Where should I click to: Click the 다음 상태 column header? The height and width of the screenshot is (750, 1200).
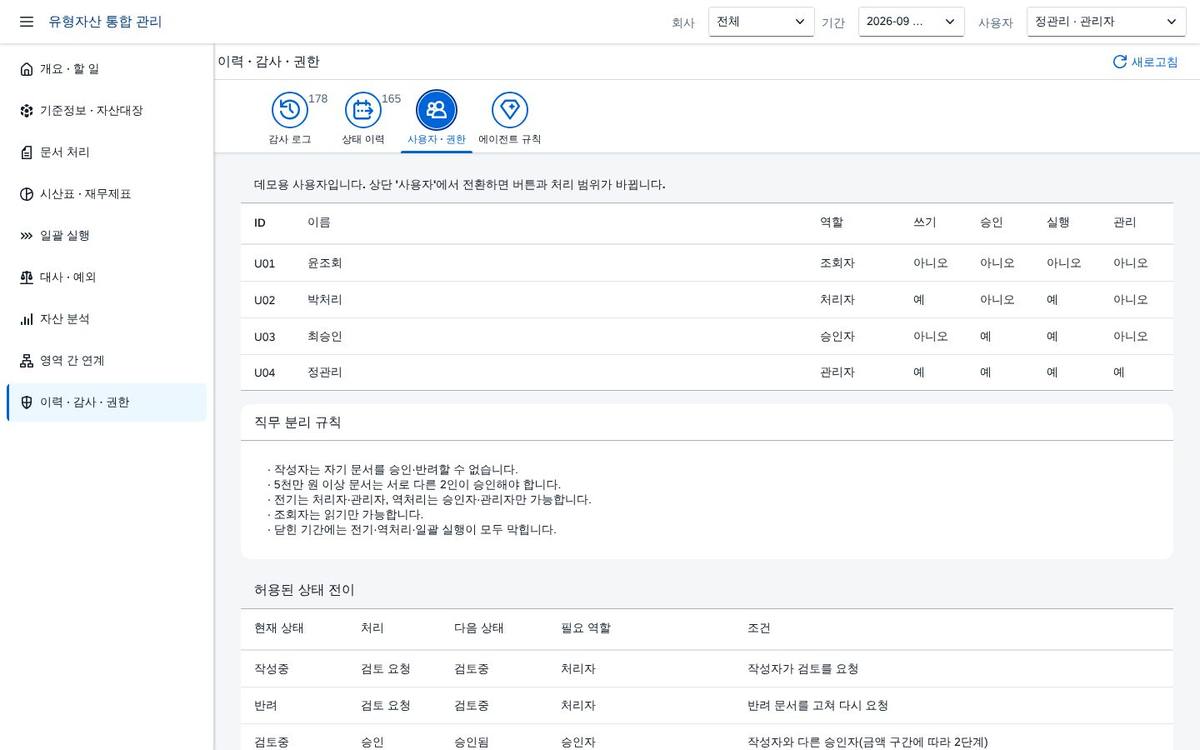pos(479,628)
